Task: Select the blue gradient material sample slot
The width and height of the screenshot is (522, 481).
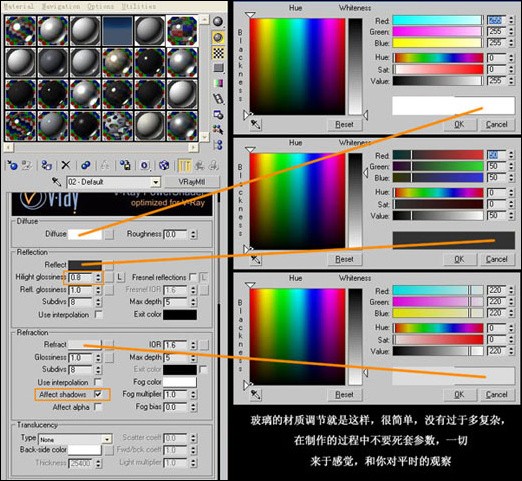Action: 117,31
